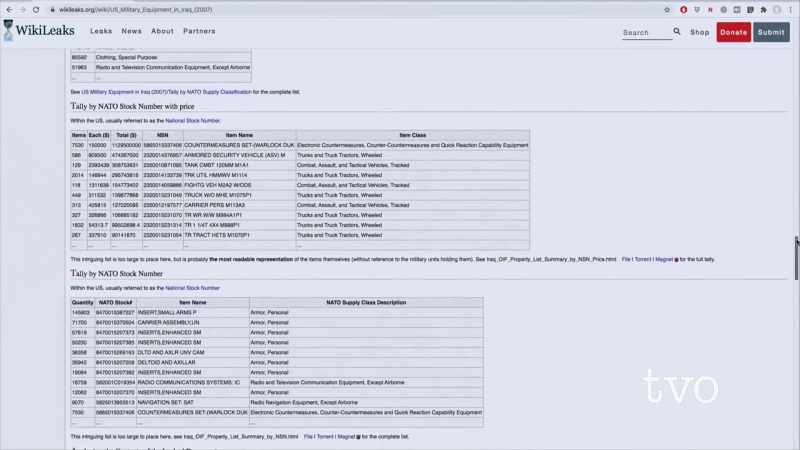Open the Shop link
This screenshot has width=800, height=450.
pyautogui.click(x=700, y=32)
